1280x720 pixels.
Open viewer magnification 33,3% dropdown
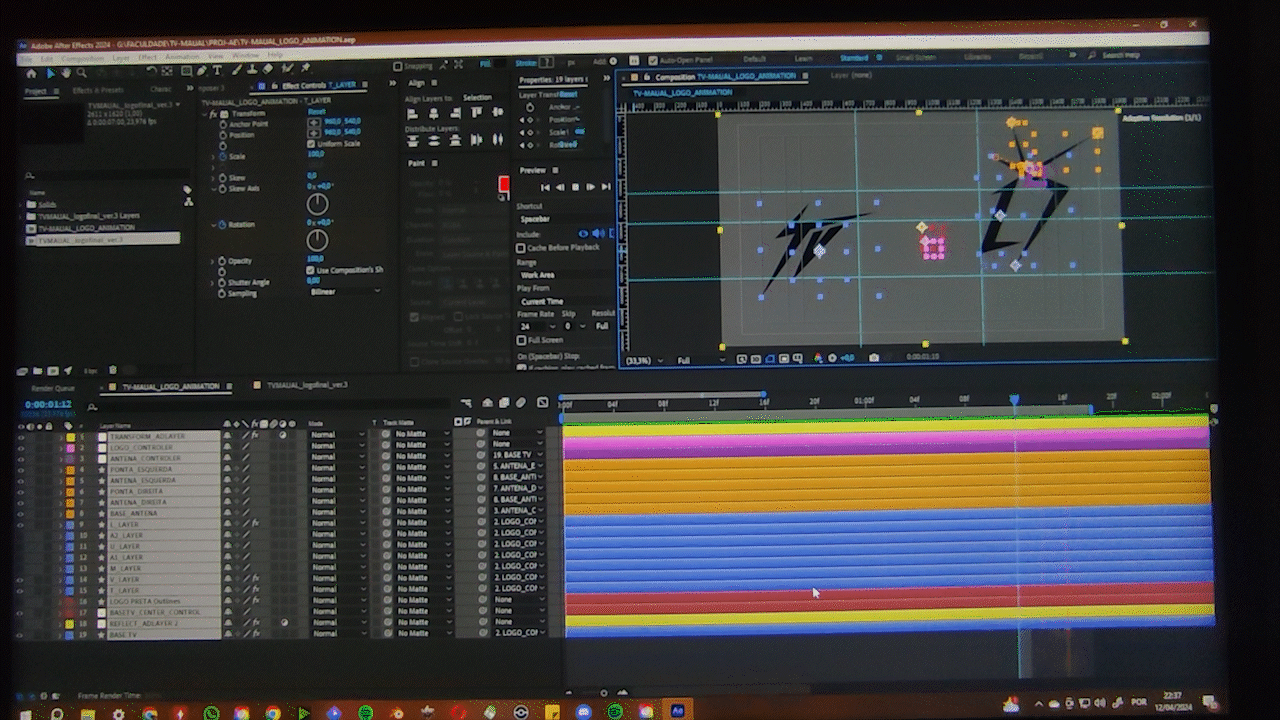click(x=645, y=360)
